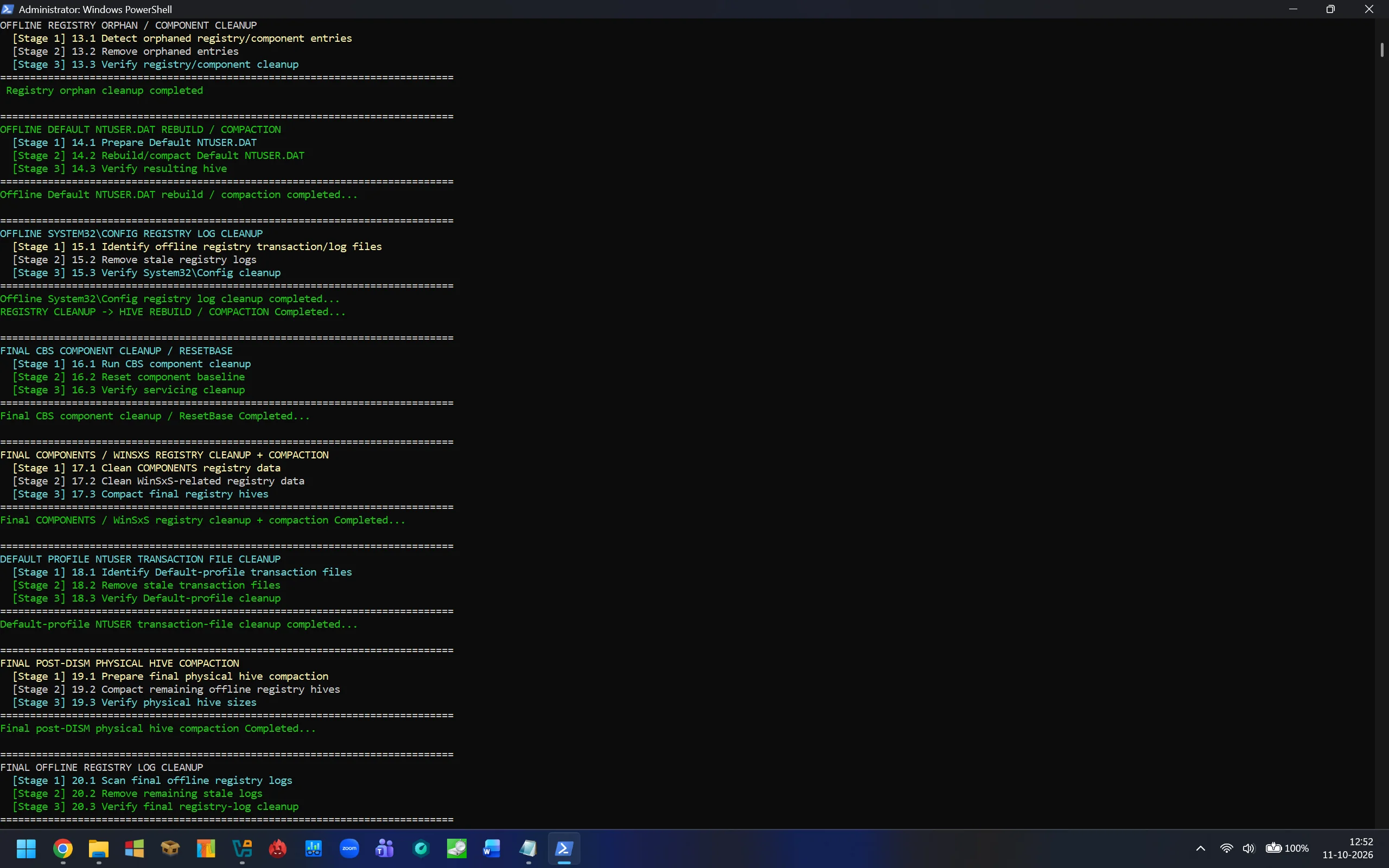This screenshot has height=868, width=1389.
Task: Open the teal hexagon gauge app icon
Action: (x=421, y=848)
